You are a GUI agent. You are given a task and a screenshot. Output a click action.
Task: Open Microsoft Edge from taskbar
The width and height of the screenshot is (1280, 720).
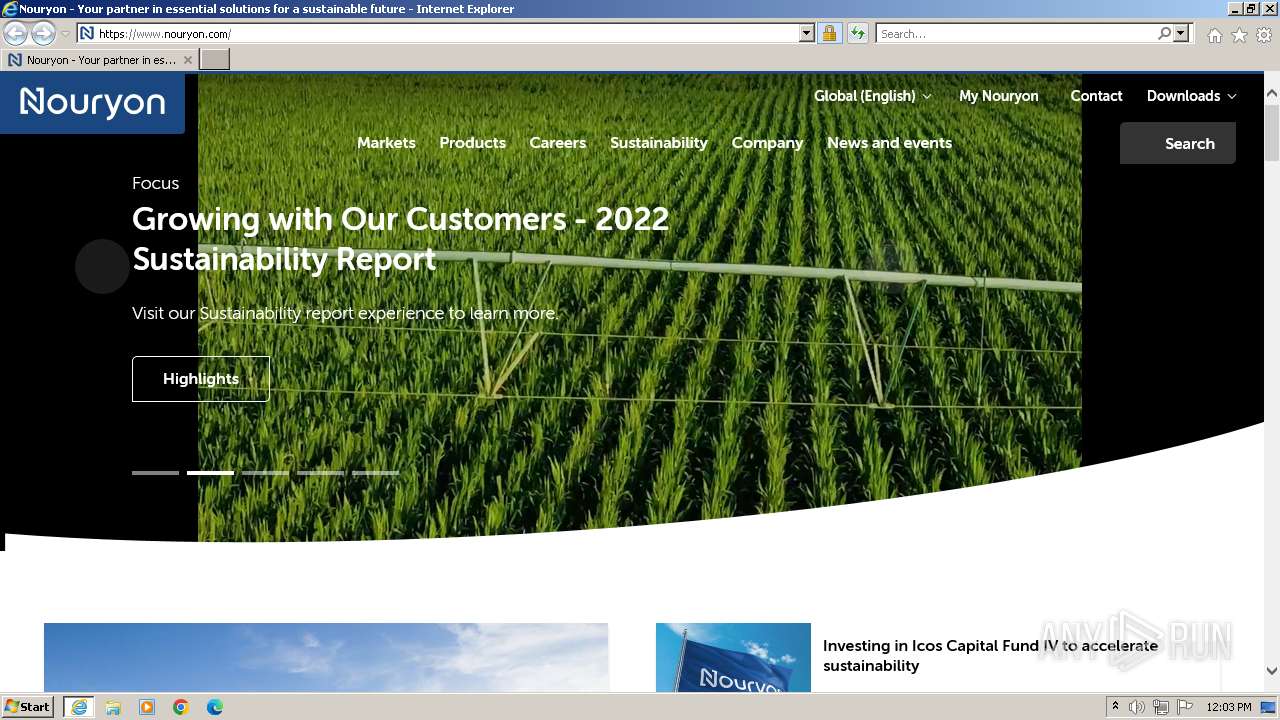(215, 707)
